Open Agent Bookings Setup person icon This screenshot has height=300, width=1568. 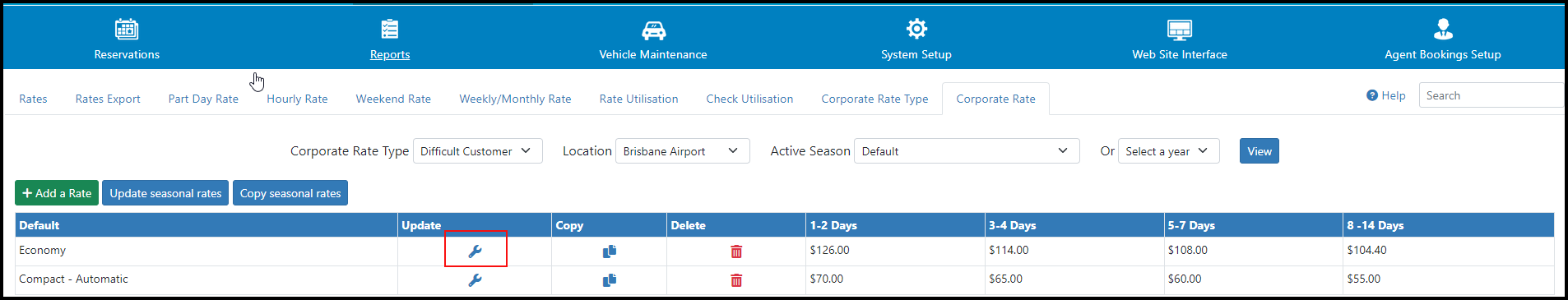(x=1443, y=30)
